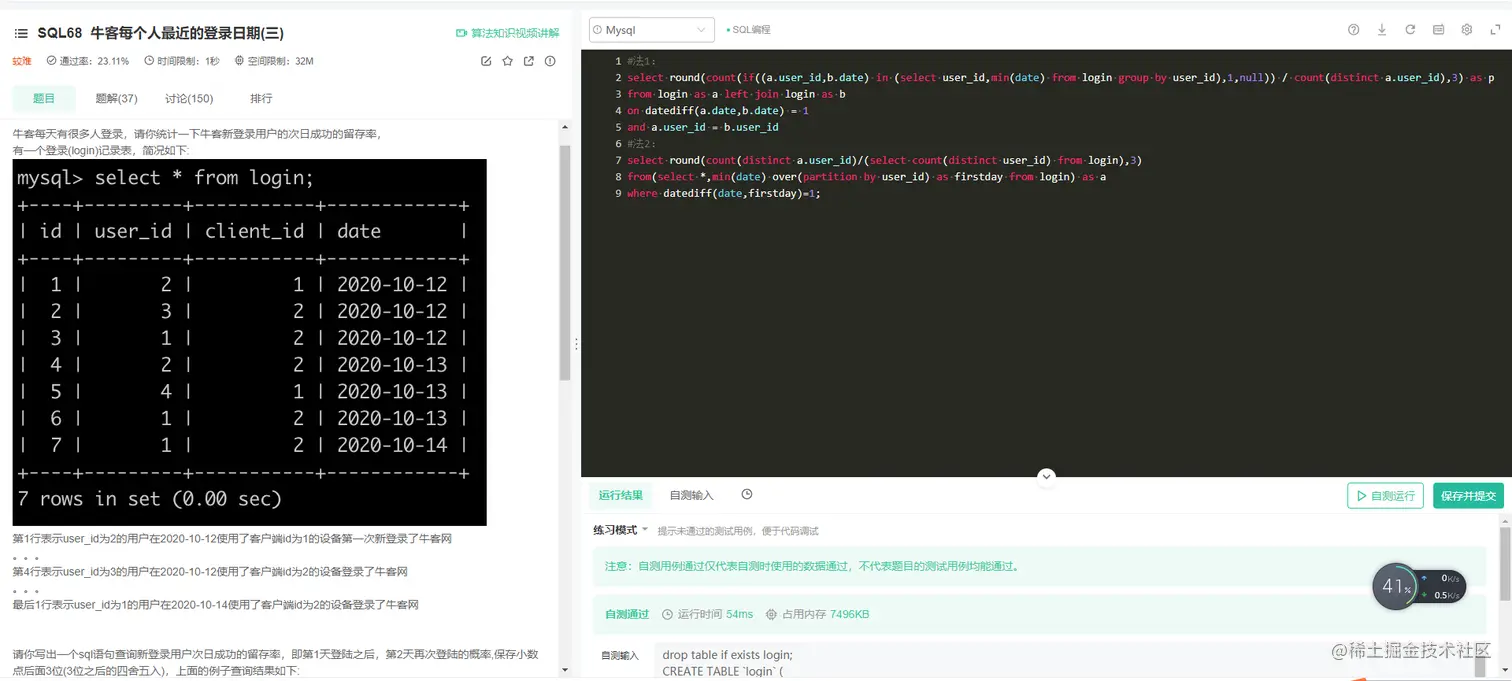
Task: Click the 空间限制：32M text
Action: (275, 61)
